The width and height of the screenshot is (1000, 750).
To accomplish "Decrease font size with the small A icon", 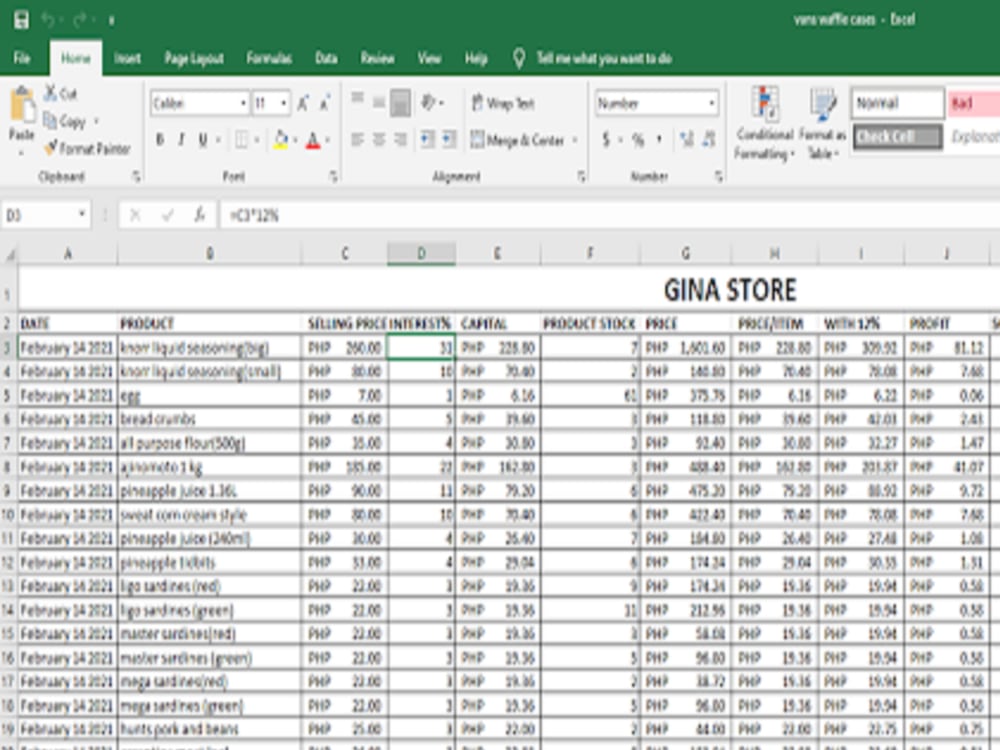I will (x=325, y=103).
